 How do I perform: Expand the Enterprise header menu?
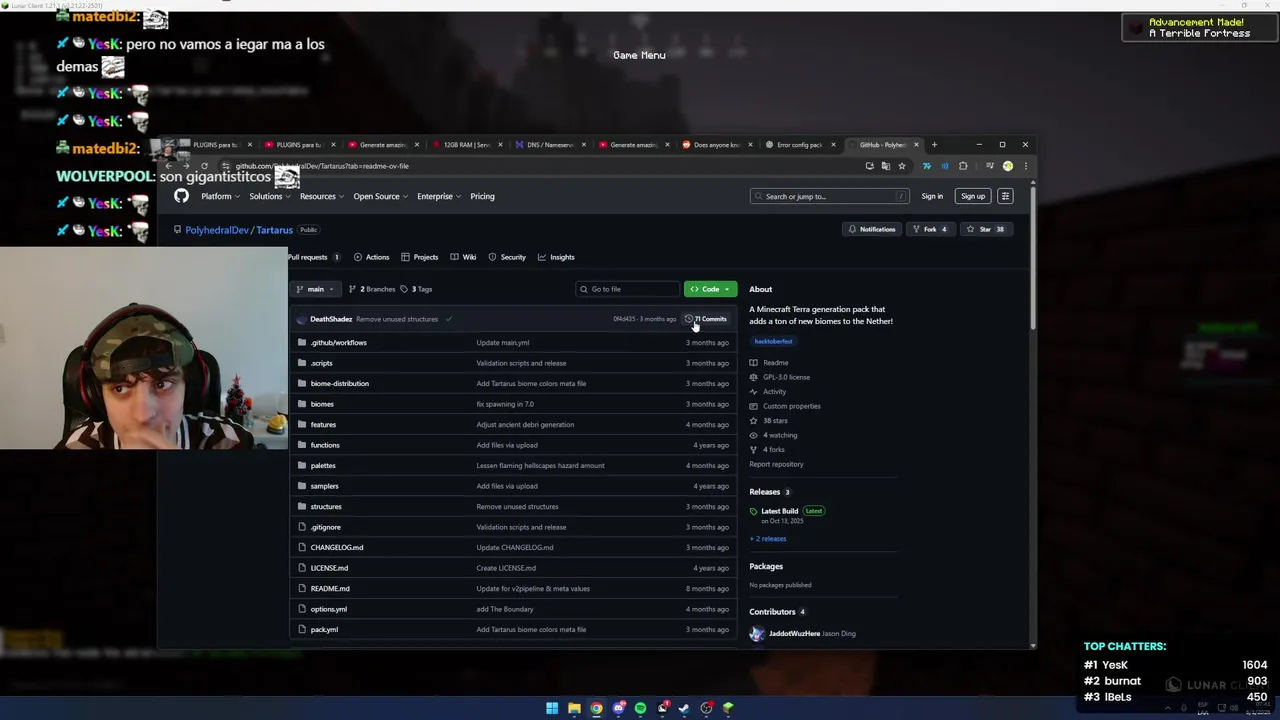(x=438, y=196)
